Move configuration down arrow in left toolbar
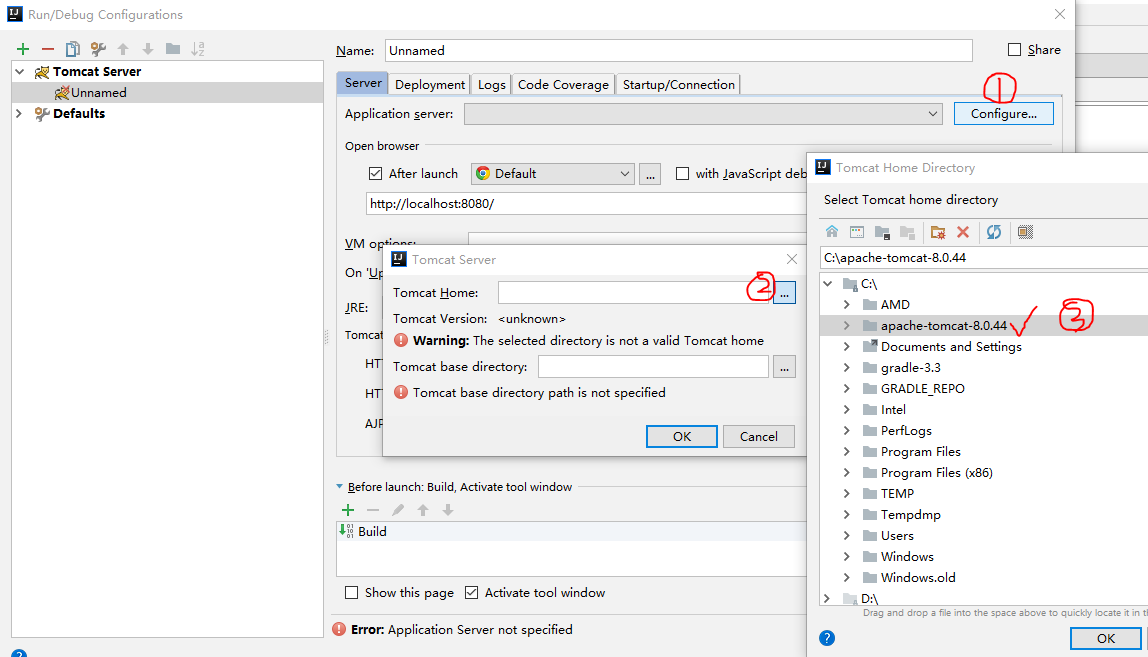 (x=148, y=49)
